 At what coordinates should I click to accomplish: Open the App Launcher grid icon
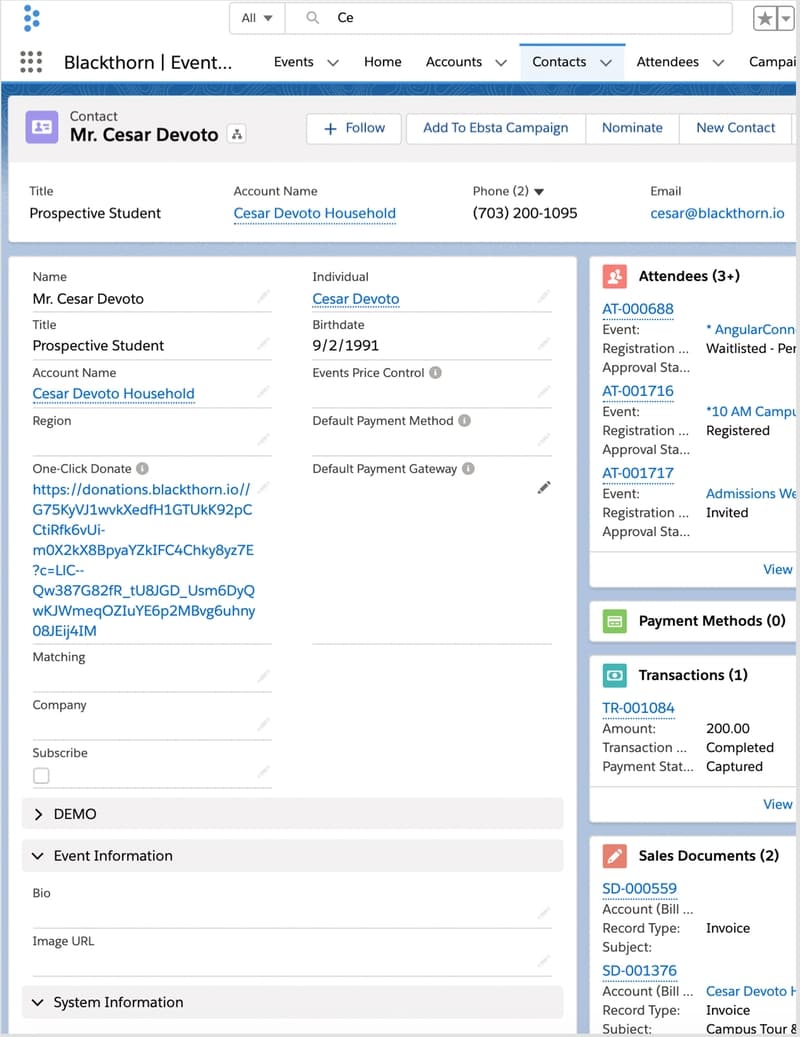31,62
